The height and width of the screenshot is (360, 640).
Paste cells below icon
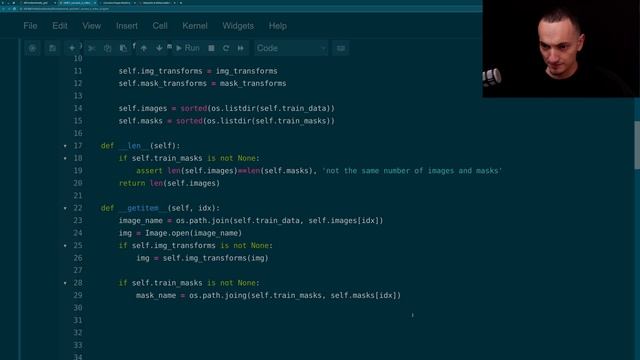click(123, 48)
